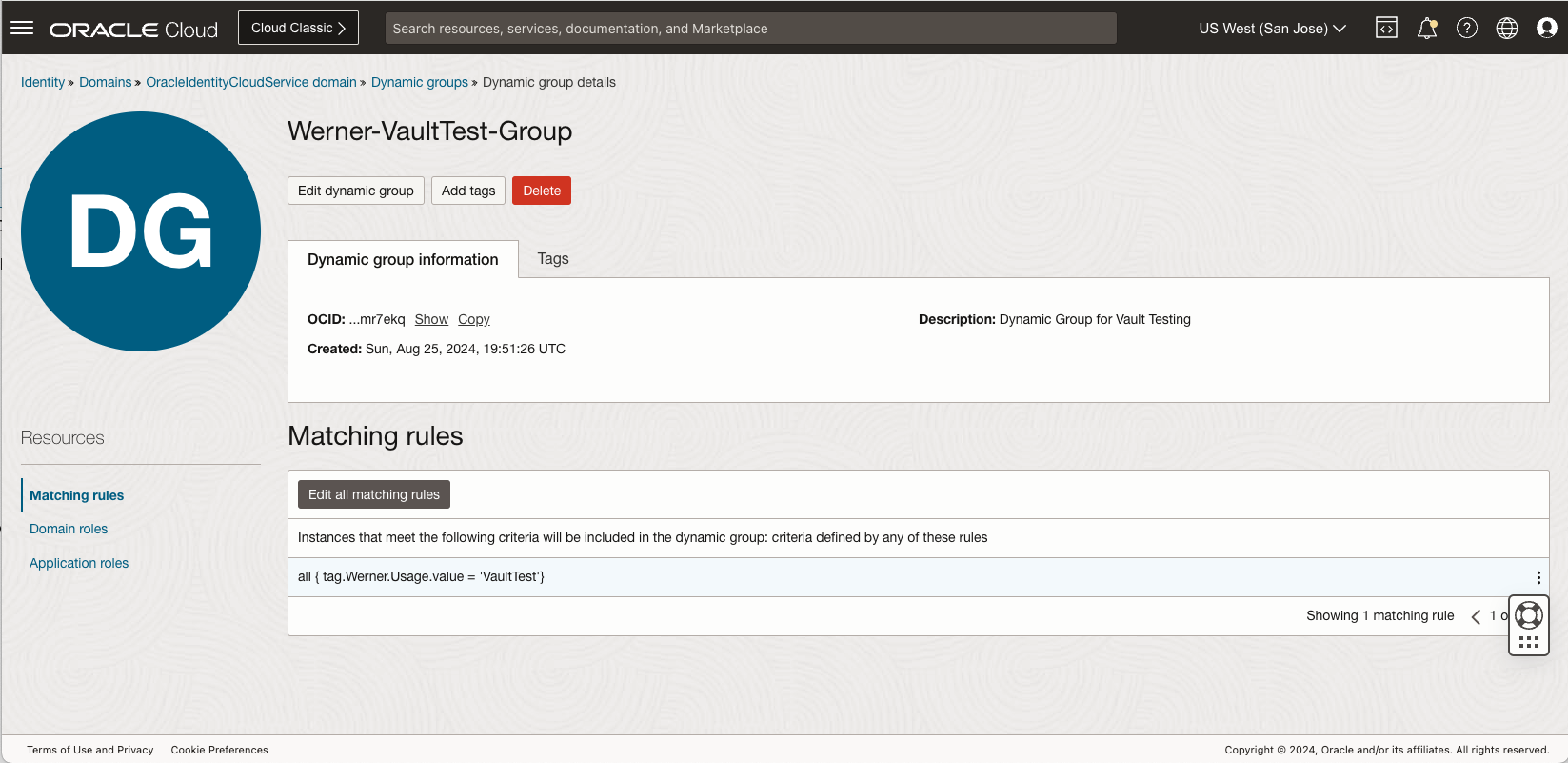
Task: Open Domain roles in Resources
Action: (69, 529)
